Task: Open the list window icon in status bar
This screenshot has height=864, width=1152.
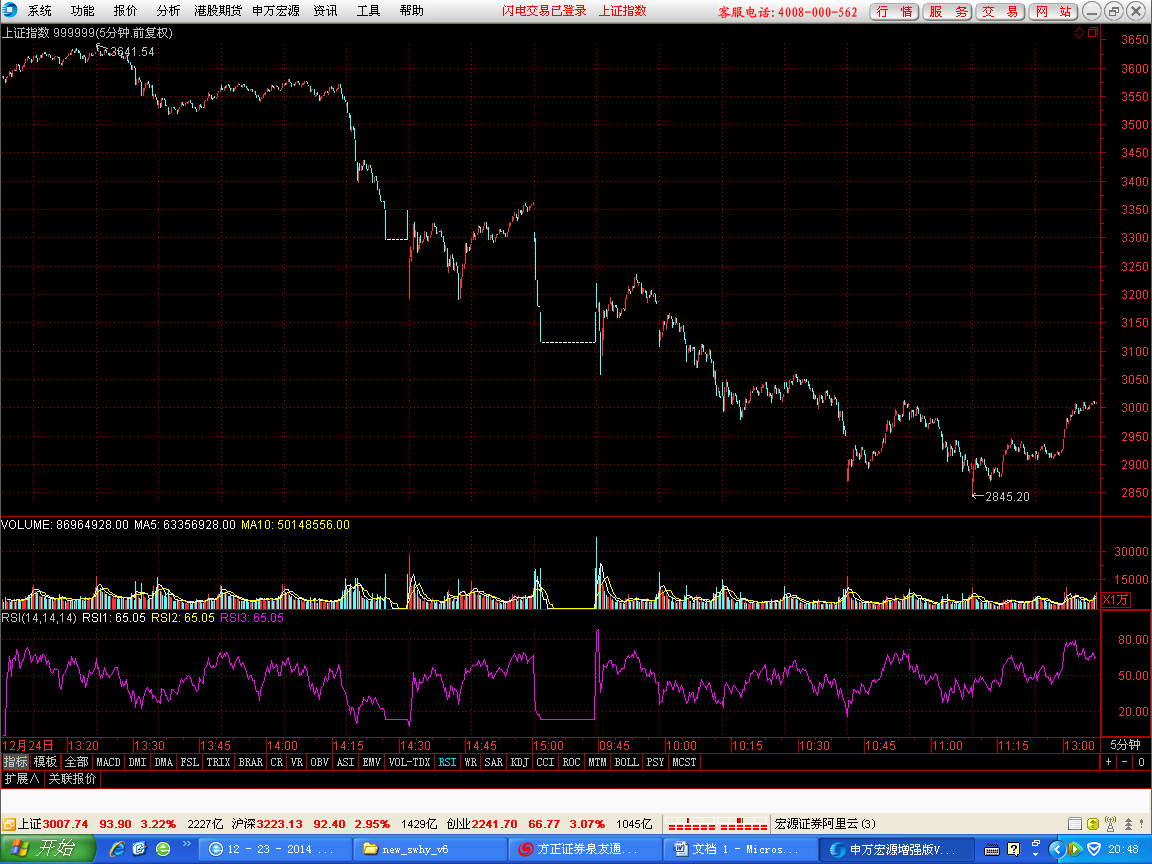Action: 1074,824
